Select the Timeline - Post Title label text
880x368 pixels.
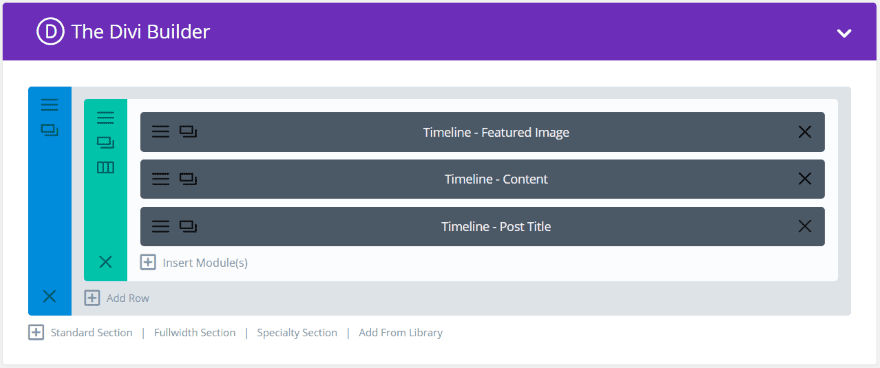(496, 227)
